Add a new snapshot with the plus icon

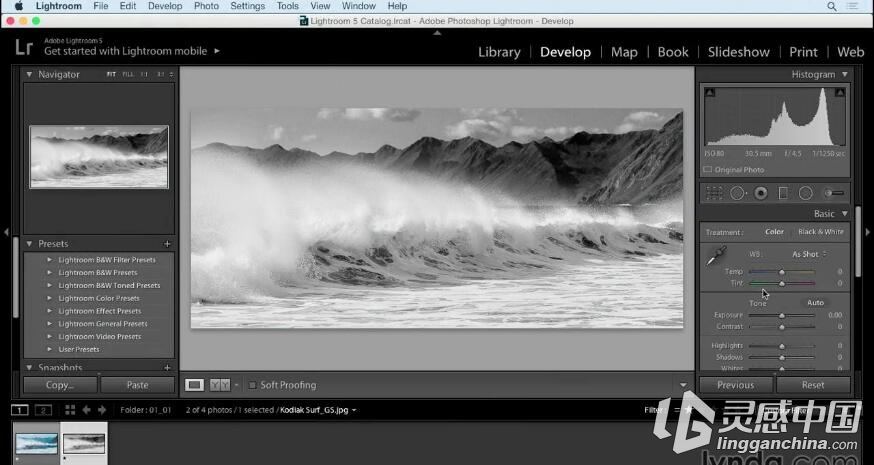pyautogui.click(x=167, y=368)
